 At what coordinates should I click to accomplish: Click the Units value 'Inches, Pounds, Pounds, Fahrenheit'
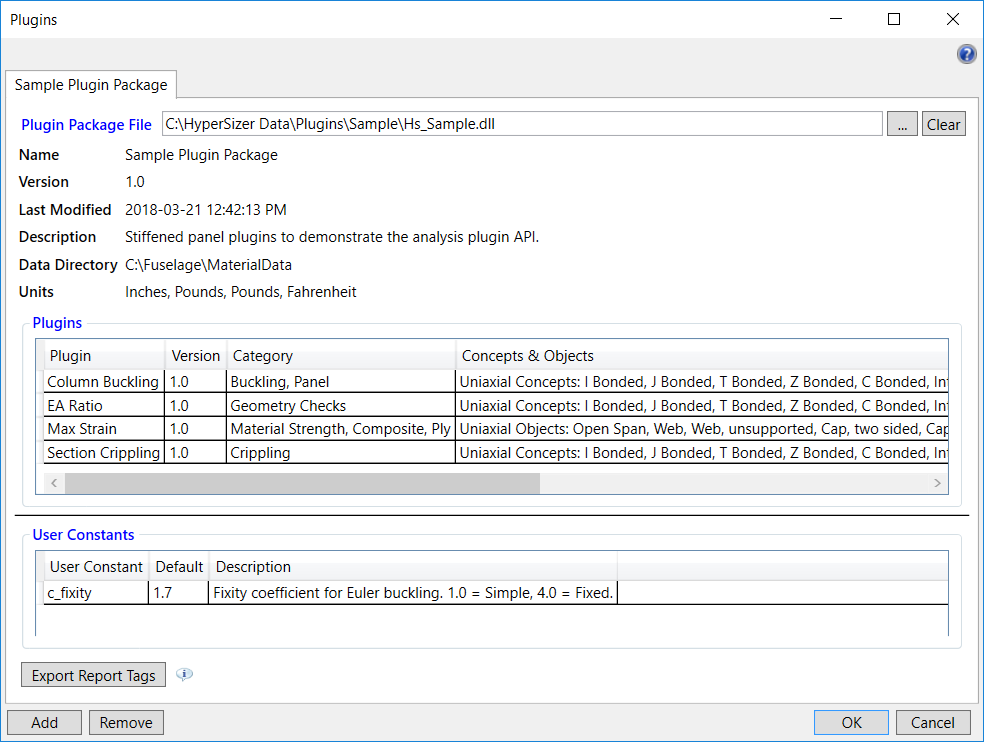coord(240,292)
